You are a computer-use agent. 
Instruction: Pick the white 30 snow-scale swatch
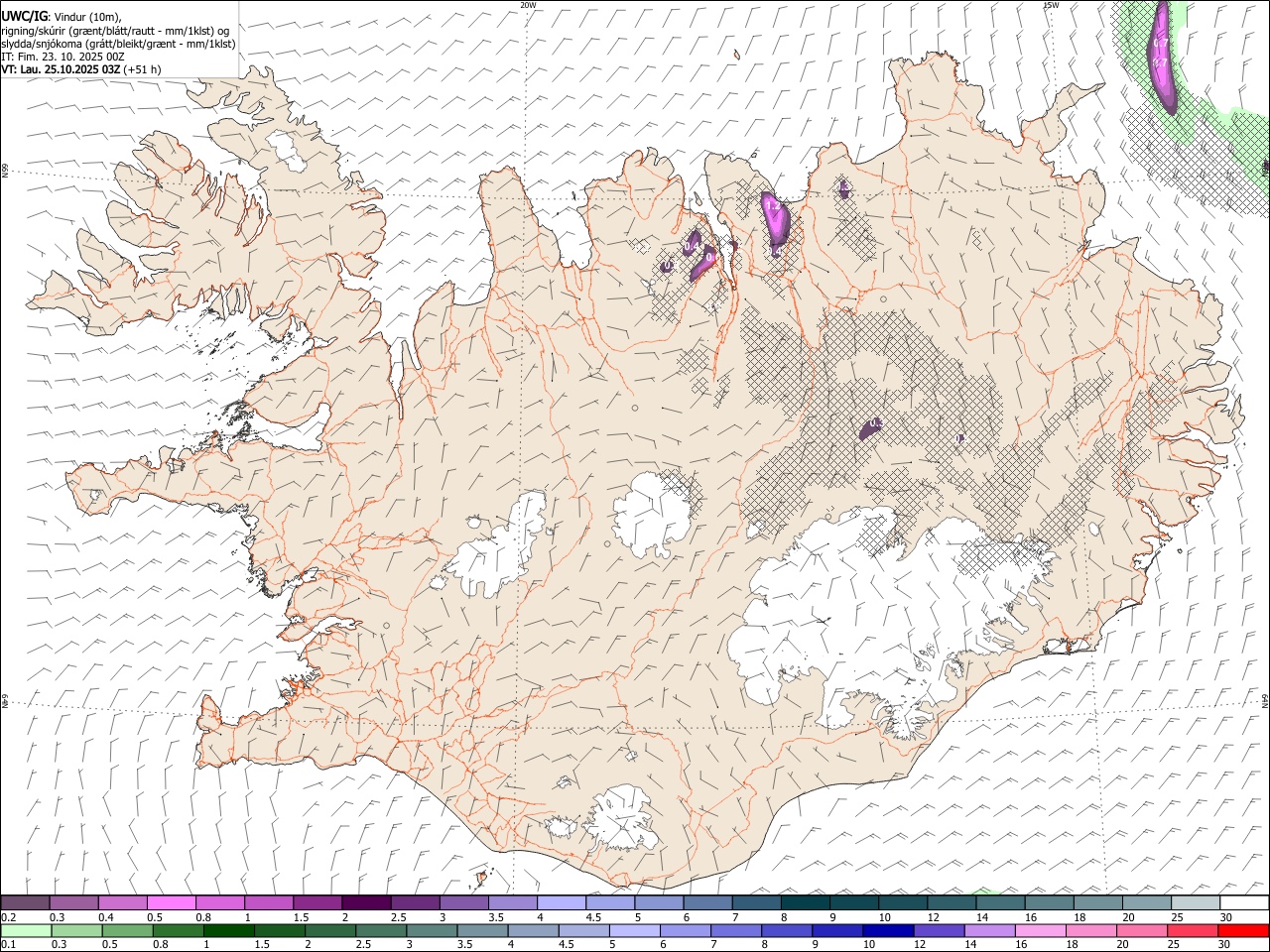click(1243, 903)
